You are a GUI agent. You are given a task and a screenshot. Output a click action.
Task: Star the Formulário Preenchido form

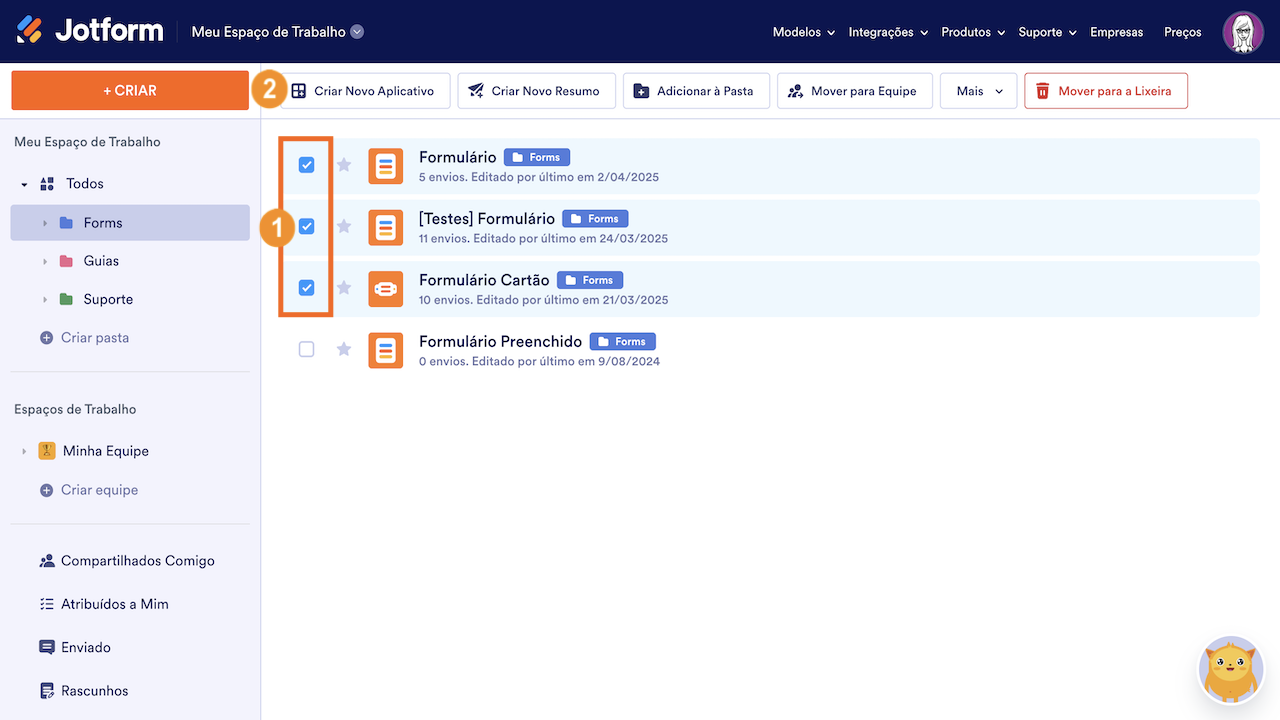pos(344,350)
